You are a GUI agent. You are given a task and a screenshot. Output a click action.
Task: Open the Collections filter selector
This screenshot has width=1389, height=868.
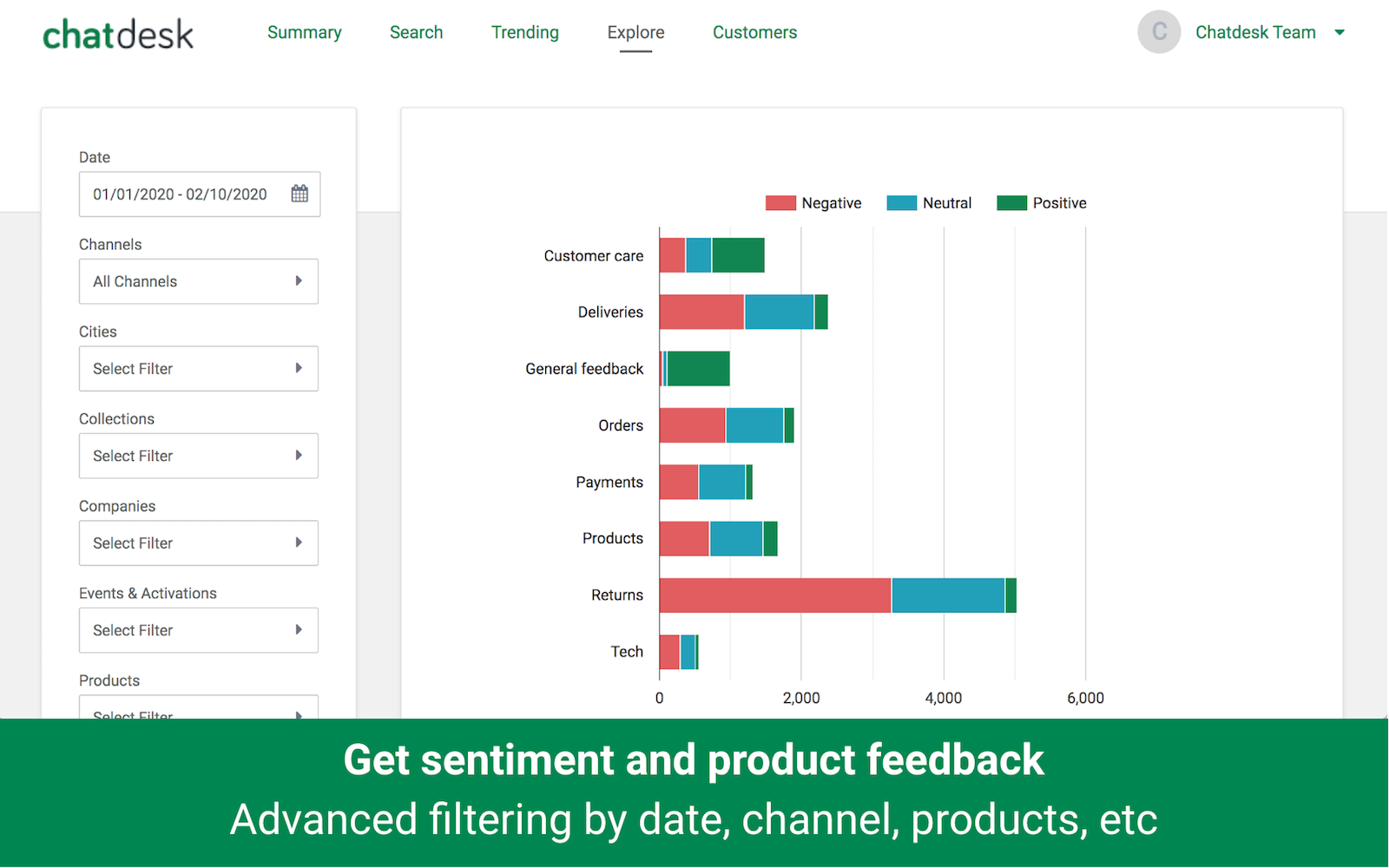199,456
